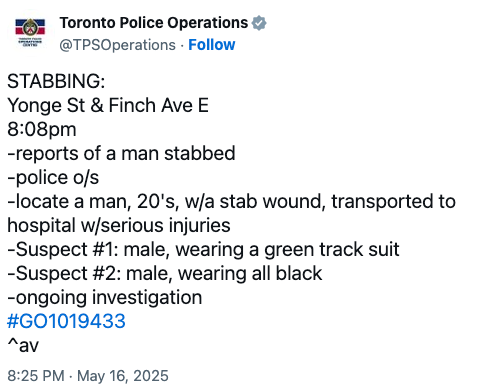Click the hospital w/serious injuries line
The height and width of the screenshot is (390, 478).
(x=119, y=225)
